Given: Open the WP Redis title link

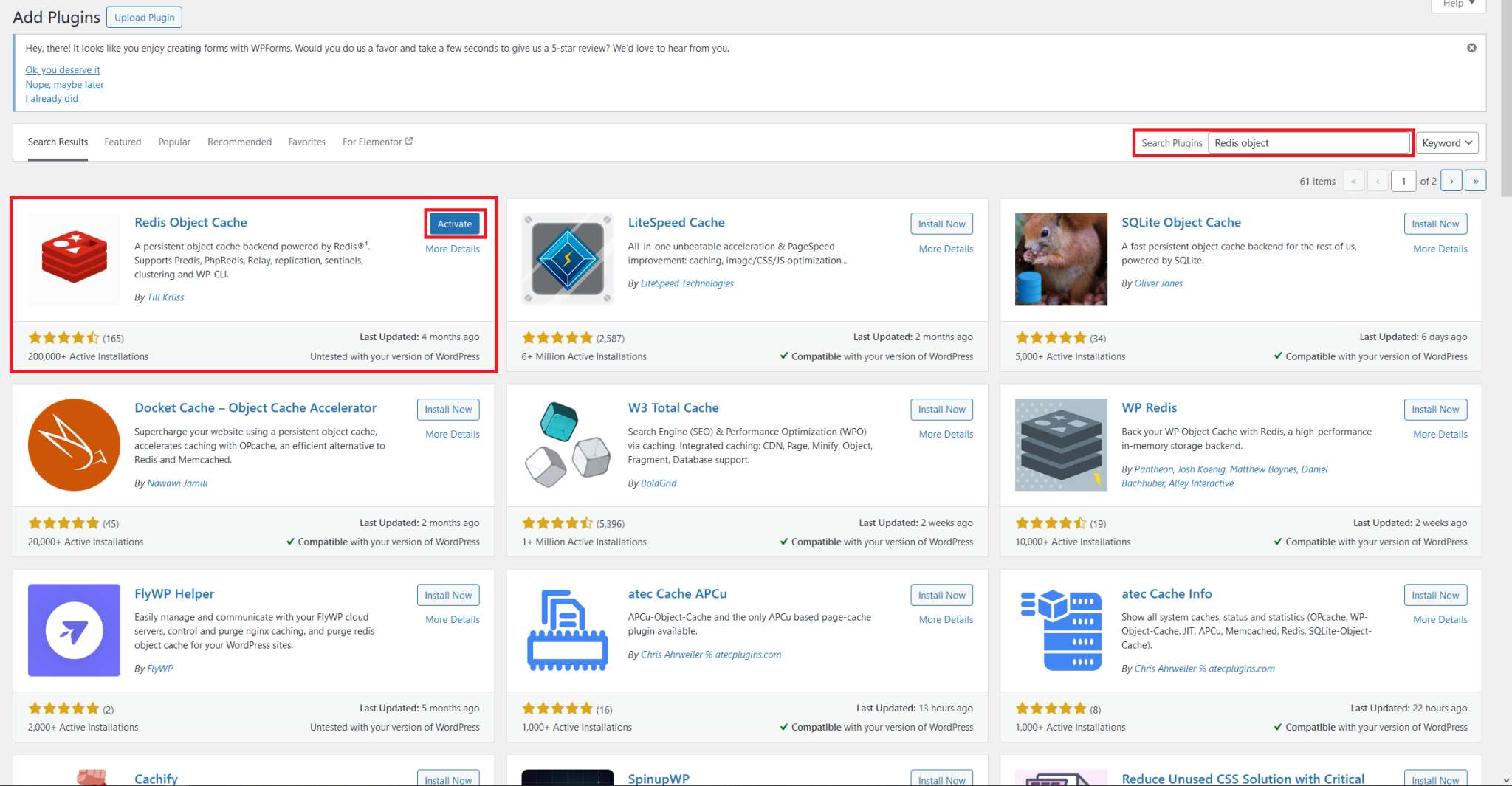Looking at the screenshot, I should tap(1149, 407).
